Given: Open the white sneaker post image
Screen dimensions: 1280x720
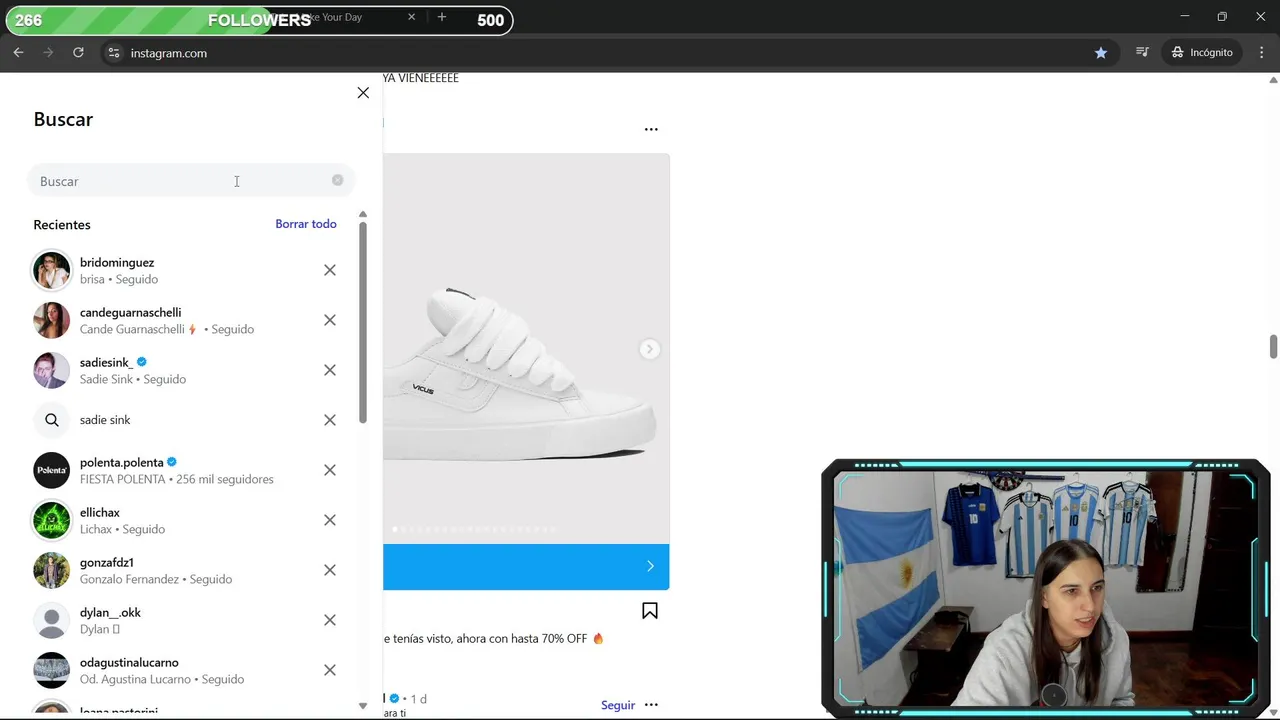Looking at the screenshot, I should [526, 348].
